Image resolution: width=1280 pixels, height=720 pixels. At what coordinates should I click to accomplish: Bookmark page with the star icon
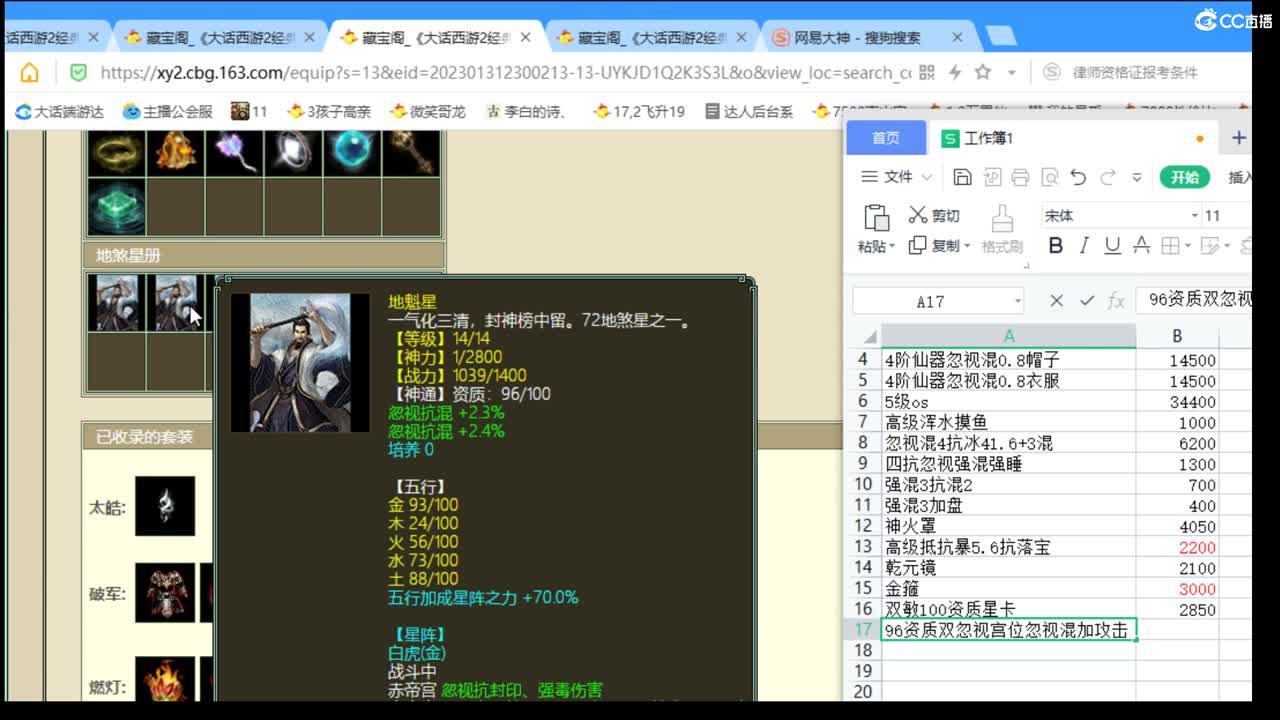tap(983, 73)
